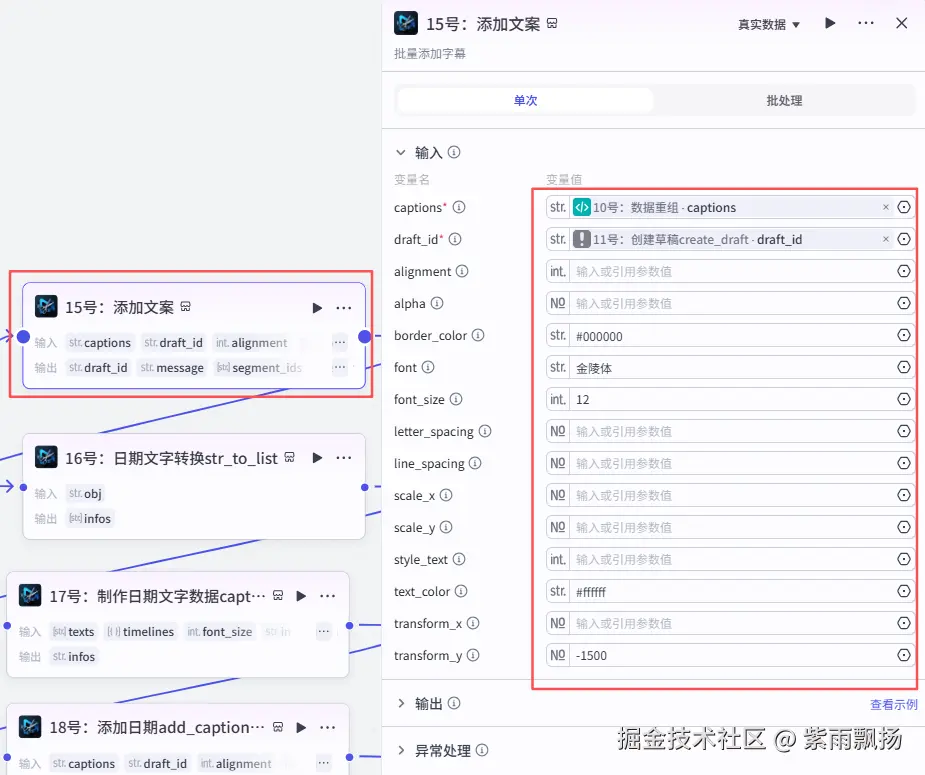Show info tooltip for transform_x
Screen dimensions: 925x775
(473, 623)
